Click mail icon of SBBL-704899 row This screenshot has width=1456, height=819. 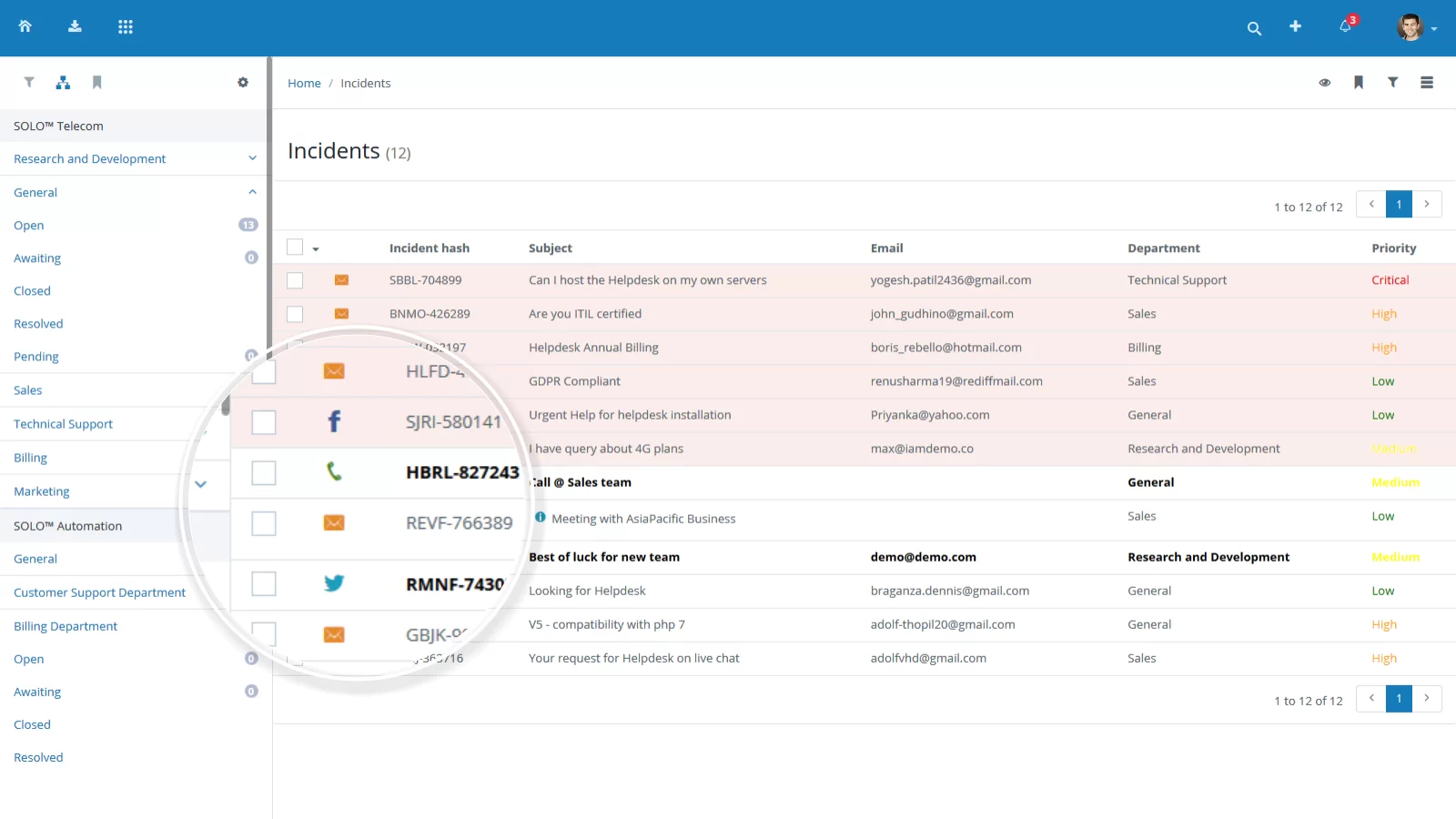click(x=341, y=280)
